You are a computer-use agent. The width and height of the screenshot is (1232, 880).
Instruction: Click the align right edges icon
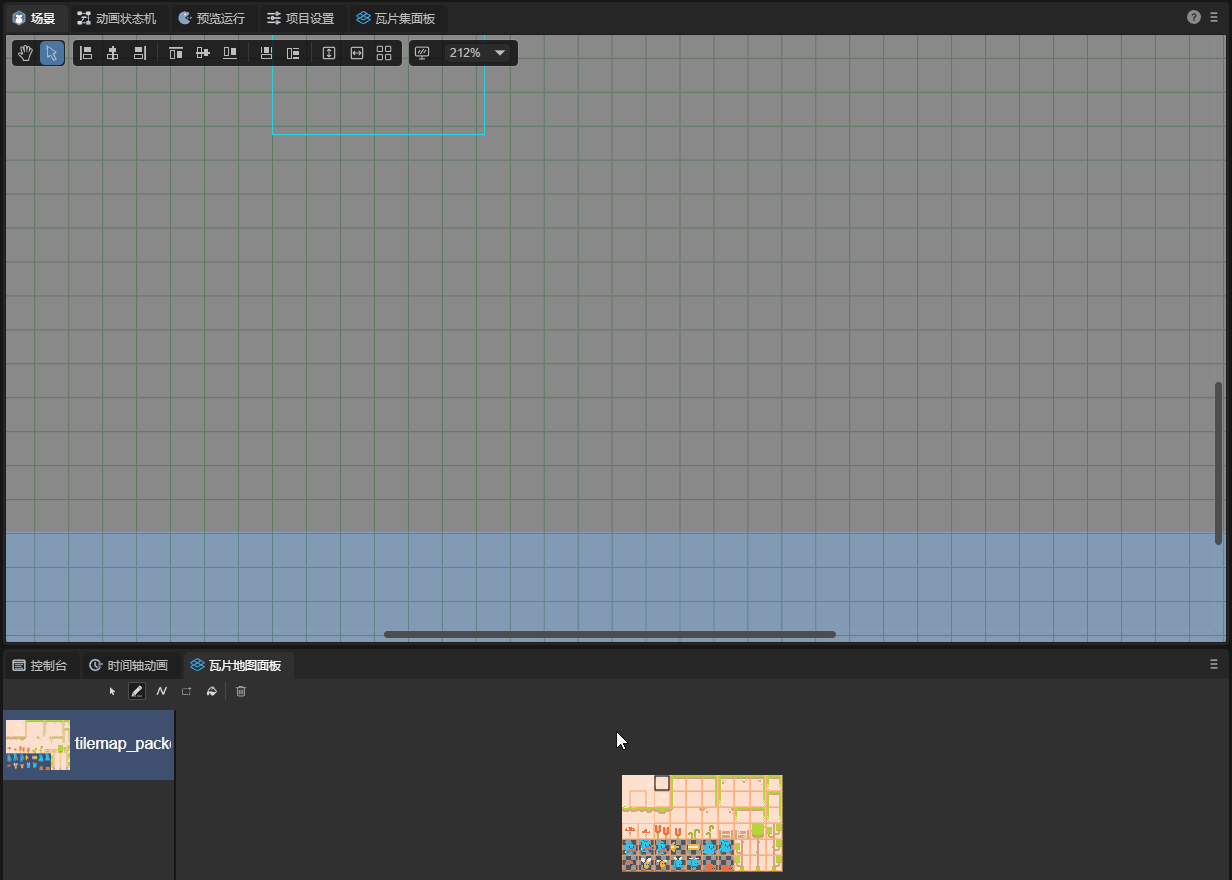click(x=140, y=53)
